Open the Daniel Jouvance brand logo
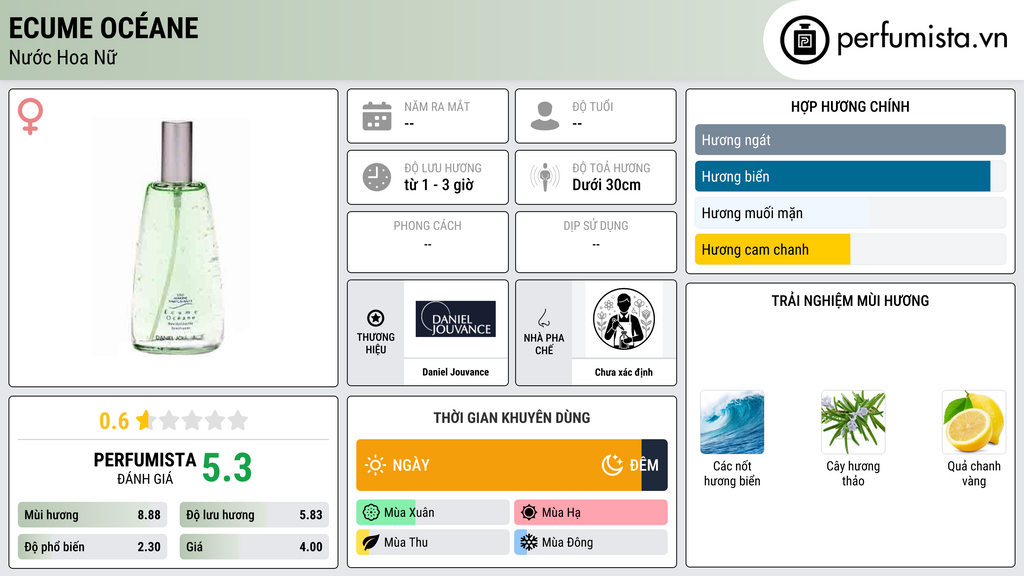 (x=456, y=319)
